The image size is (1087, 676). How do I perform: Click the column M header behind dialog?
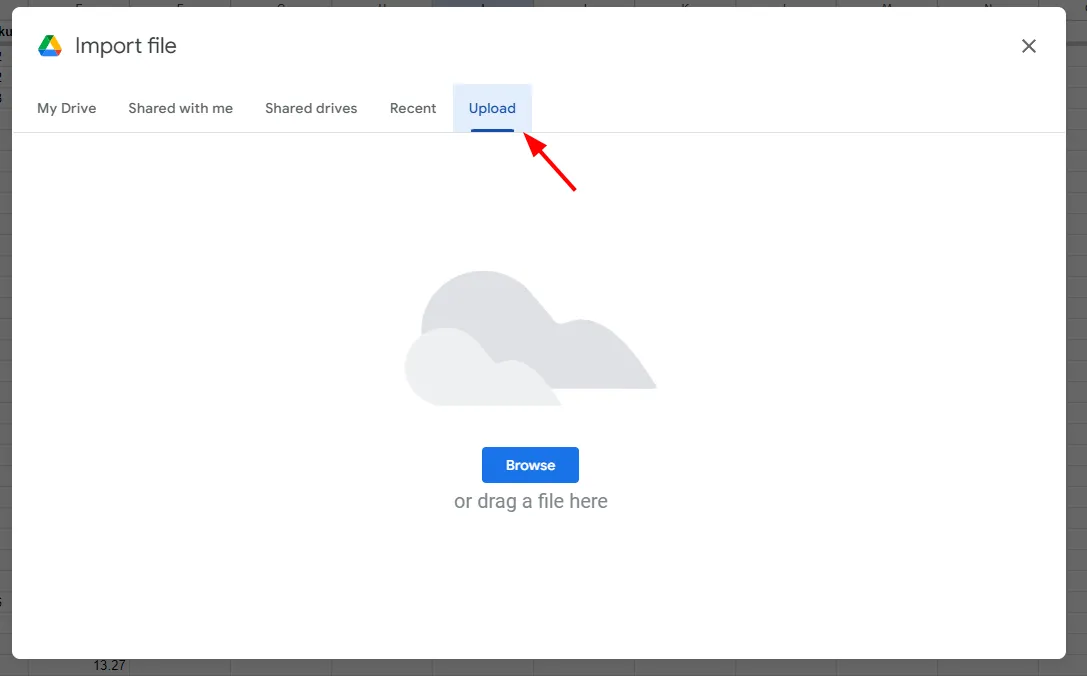click(887, 4)
